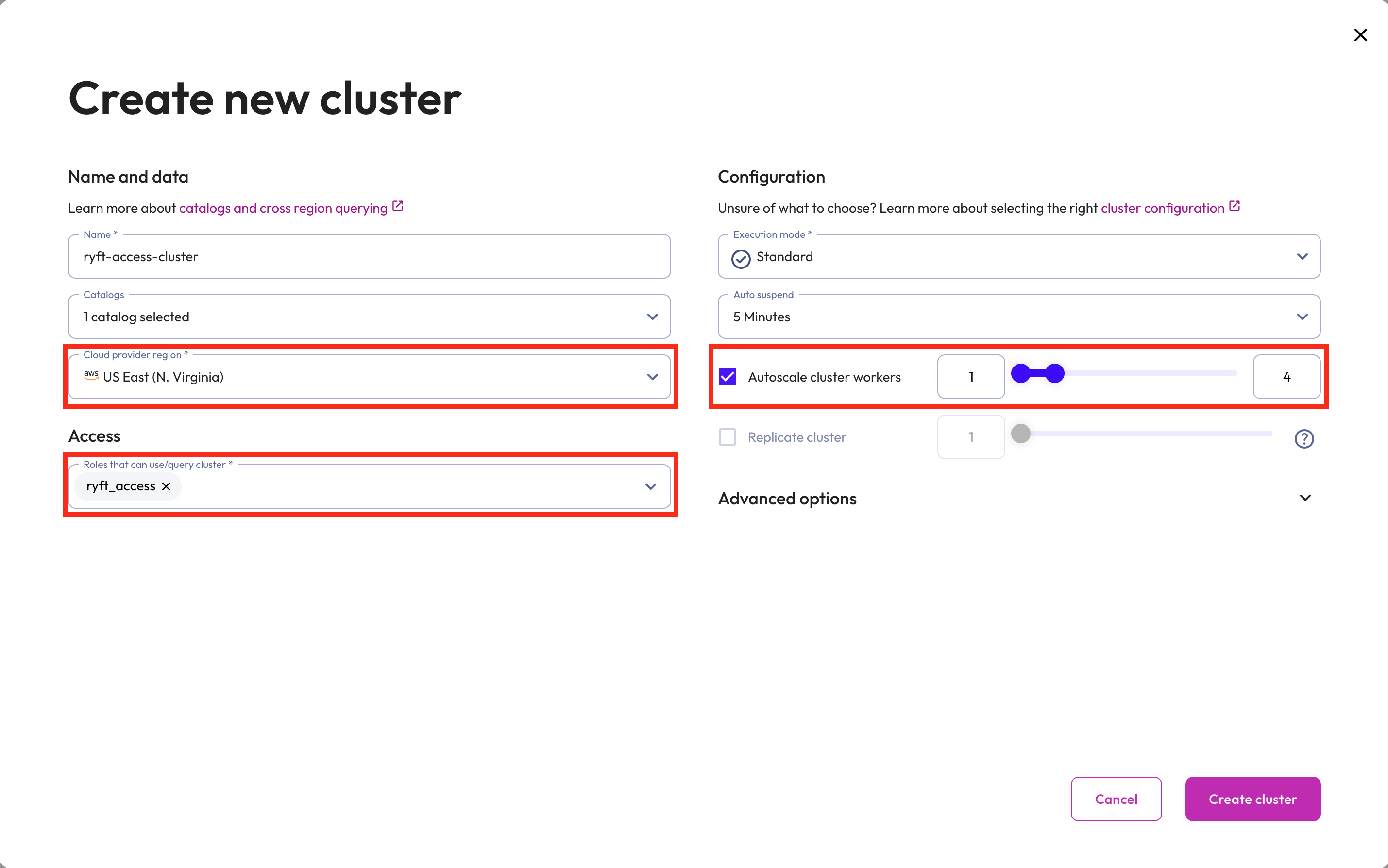The image size is (1388, 868).
Task: Click the autoscale slider maximum handle
Action: pyautogui.click(x=1054, y=374)
